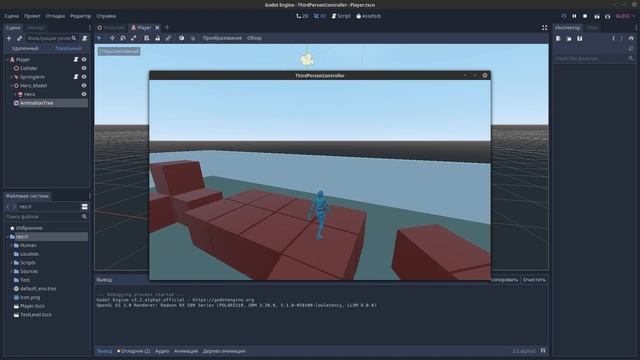The image size is (640, 360).
Task: Open script attached to SpringArm node
Action: (x=76, y=77)
